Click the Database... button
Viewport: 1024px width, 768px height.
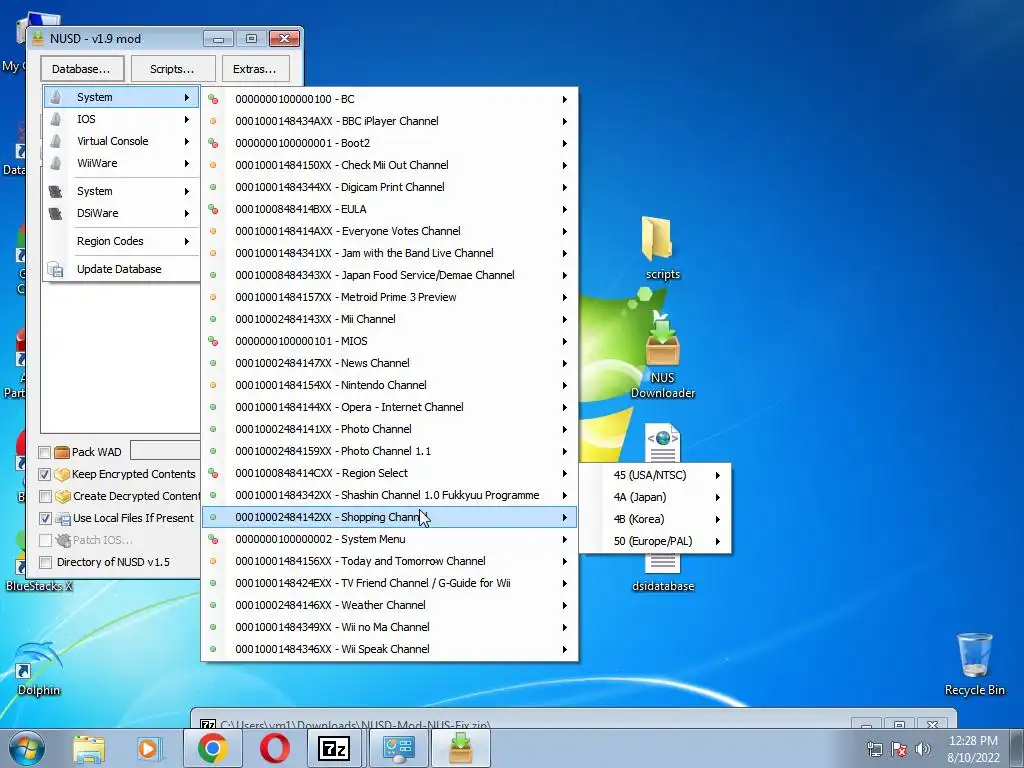coord(82,69)
